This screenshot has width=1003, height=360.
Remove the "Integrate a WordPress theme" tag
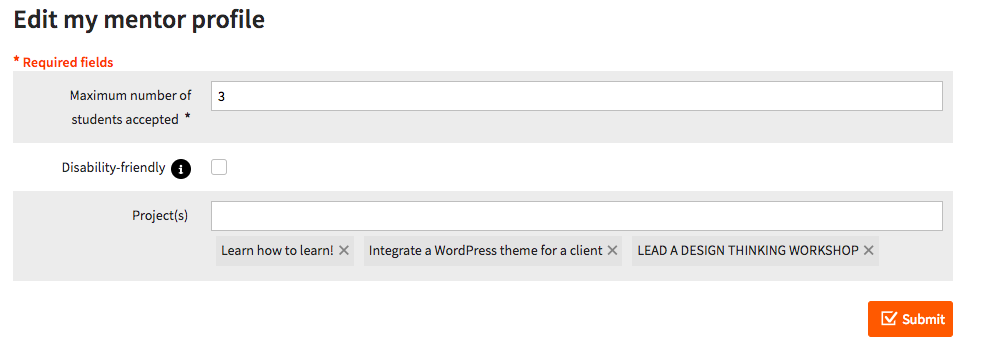click(x=612, y=251)
